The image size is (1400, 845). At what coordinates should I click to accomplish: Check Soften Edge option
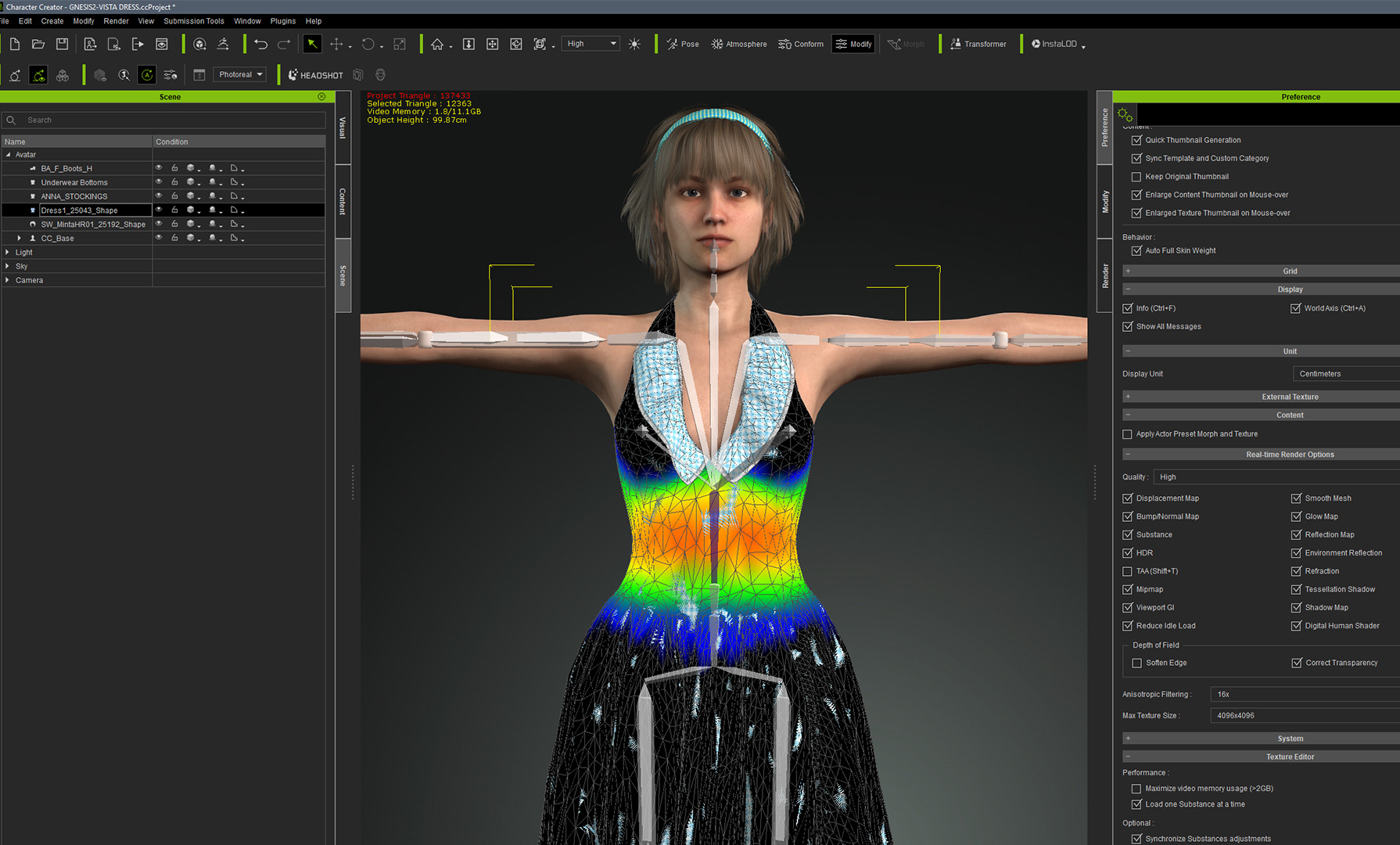point(1136,663)
